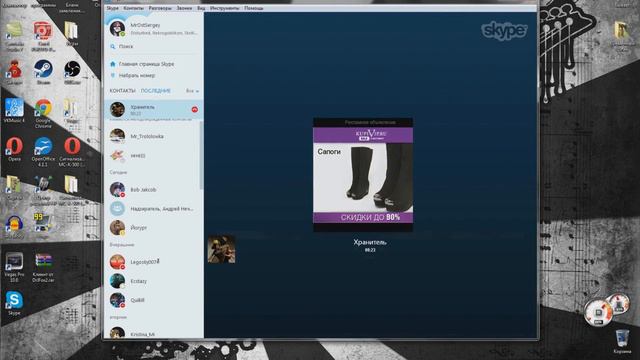This screenshot has height=360, width=640.
Task: Click the Сапоги boots advertisement banner
Action: (363, 176)
